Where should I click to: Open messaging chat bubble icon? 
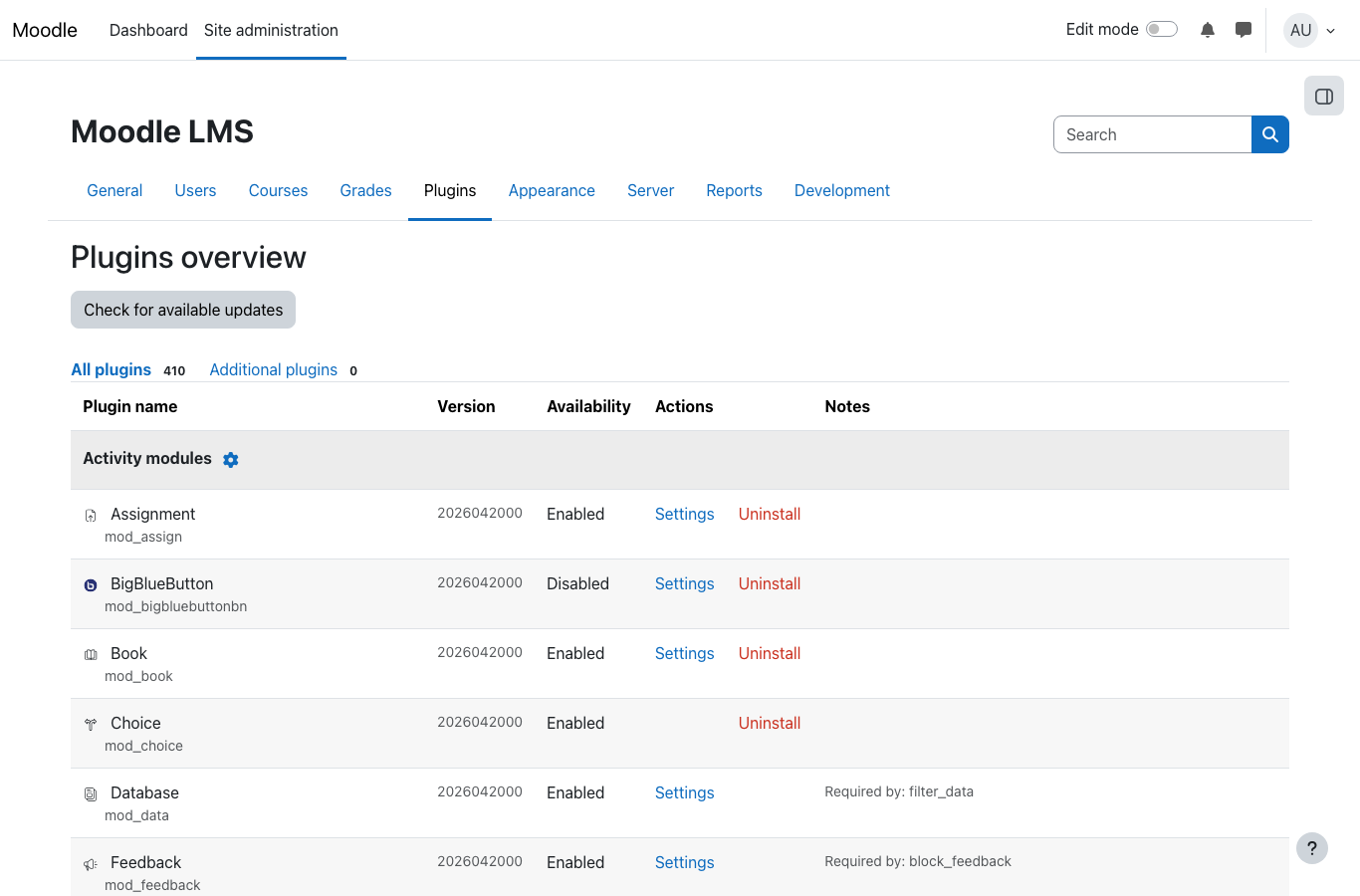coord(1244,30)
